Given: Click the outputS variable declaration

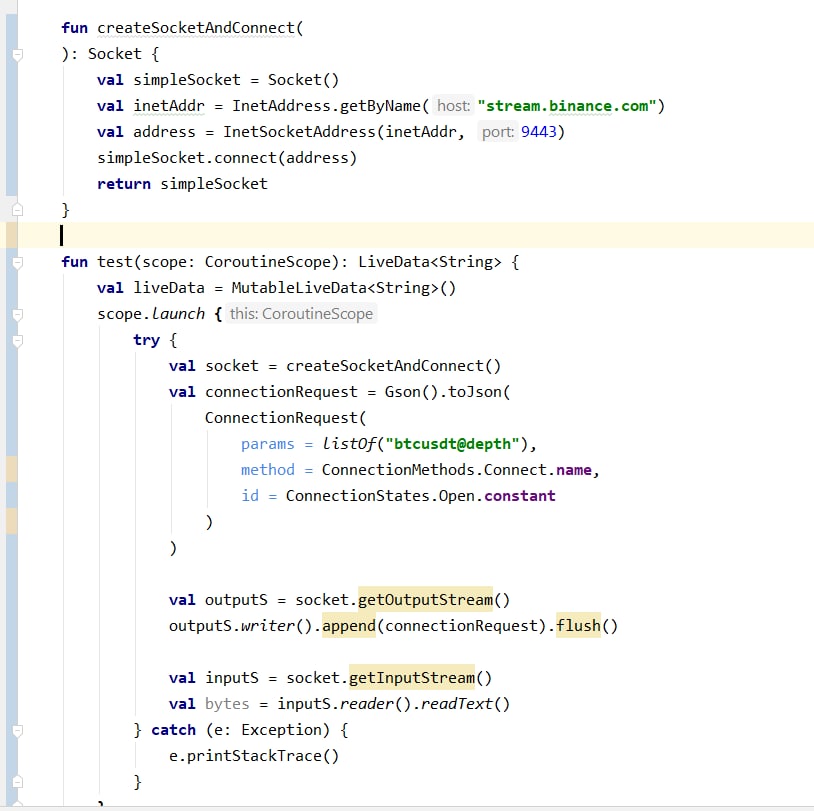Looking at the screenshot, I should click(236, 600).
